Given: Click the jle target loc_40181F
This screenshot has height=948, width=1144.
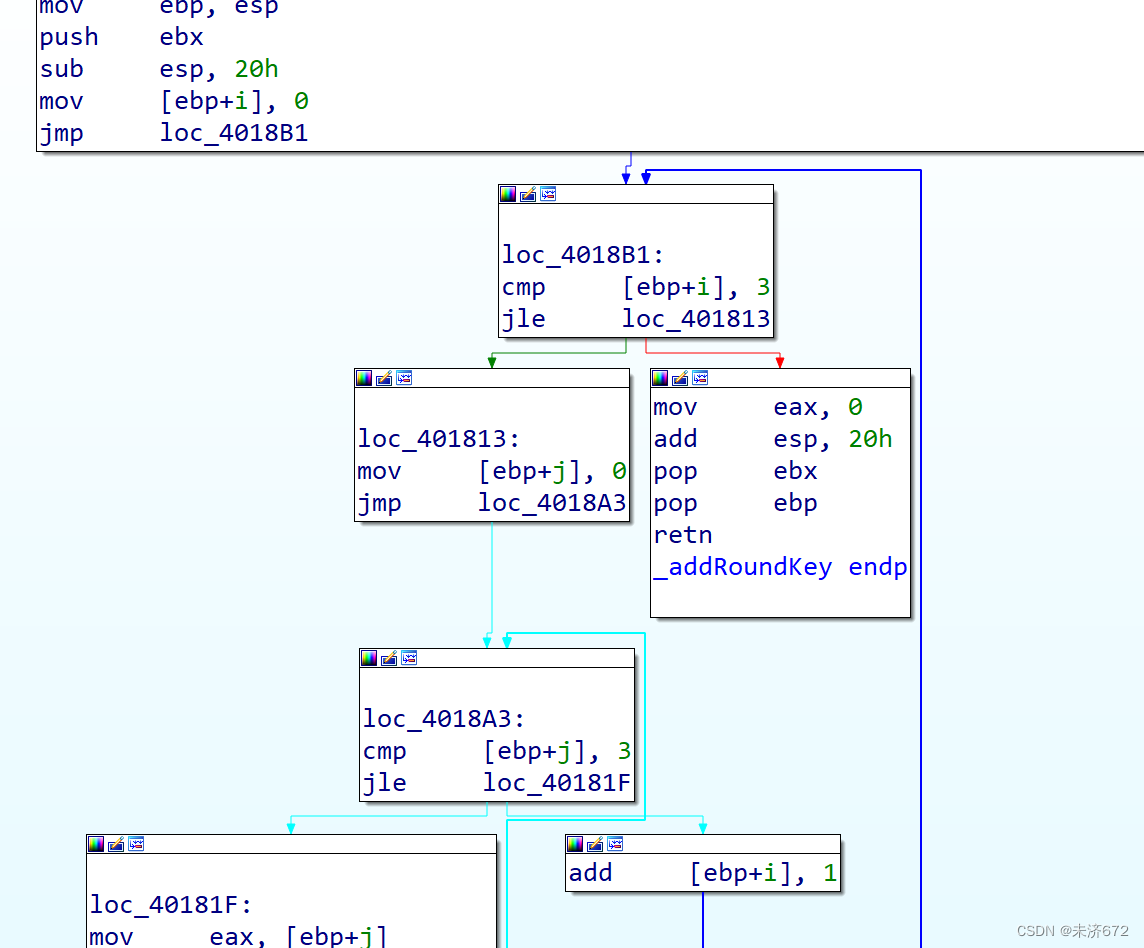Looking at the screenshot, I should 557,783.
